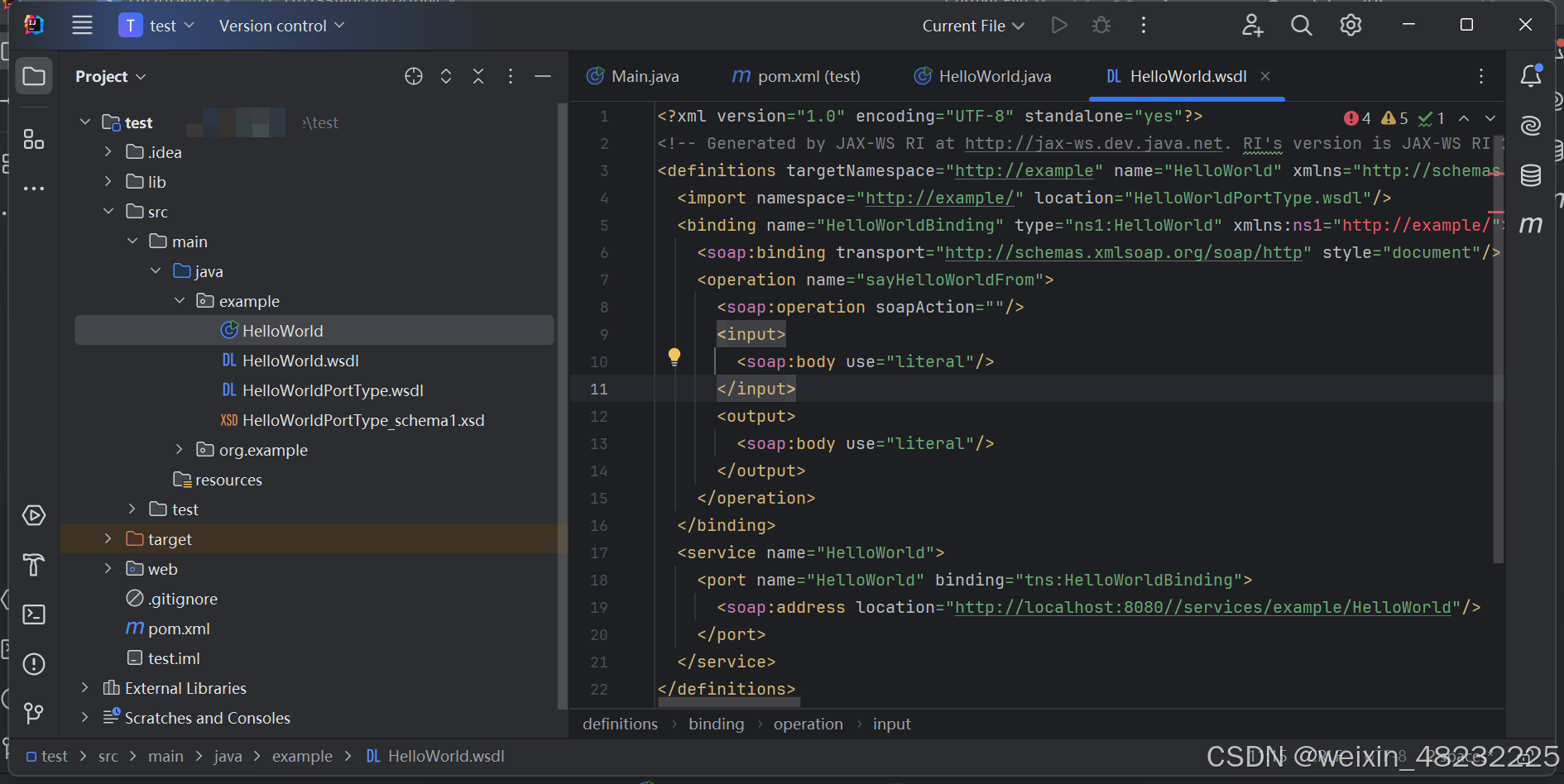The image size is (1564, 784).
Task: Close the HelloWorld.wsdl tab
Action: 1265,76
